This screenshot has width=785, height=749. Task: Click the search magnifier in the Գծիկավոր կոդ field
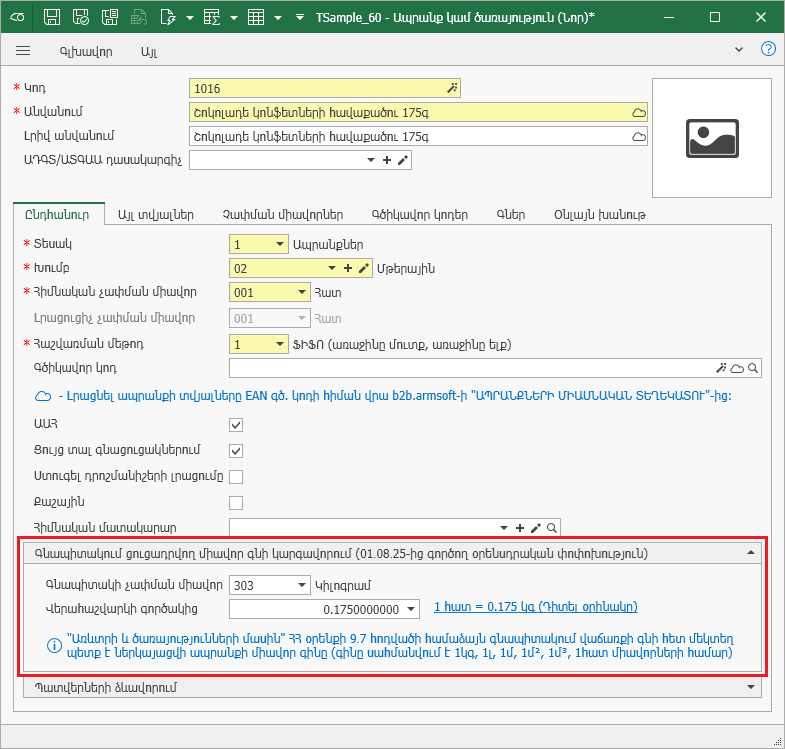tap(753, 369)
